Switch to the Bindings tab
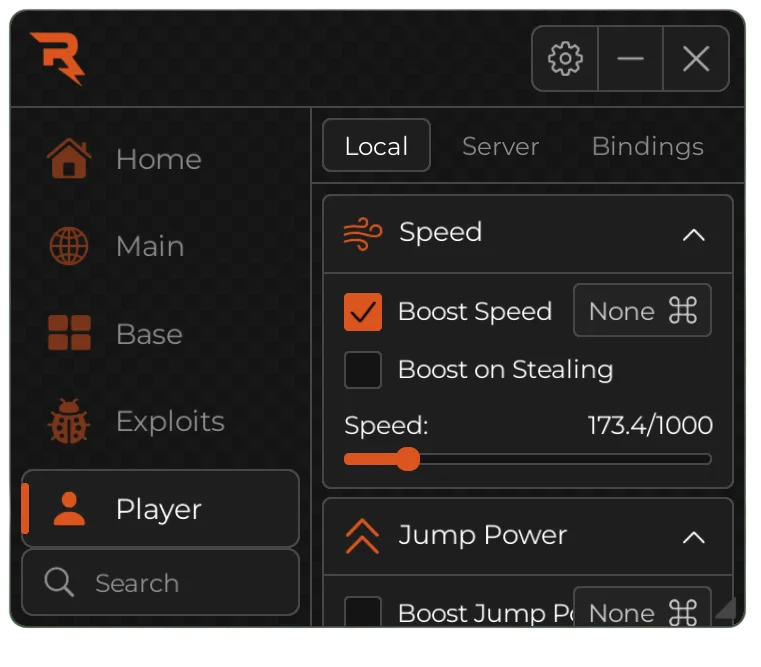Viewport: 761px width, 667px height. click(x=647, y=147)
